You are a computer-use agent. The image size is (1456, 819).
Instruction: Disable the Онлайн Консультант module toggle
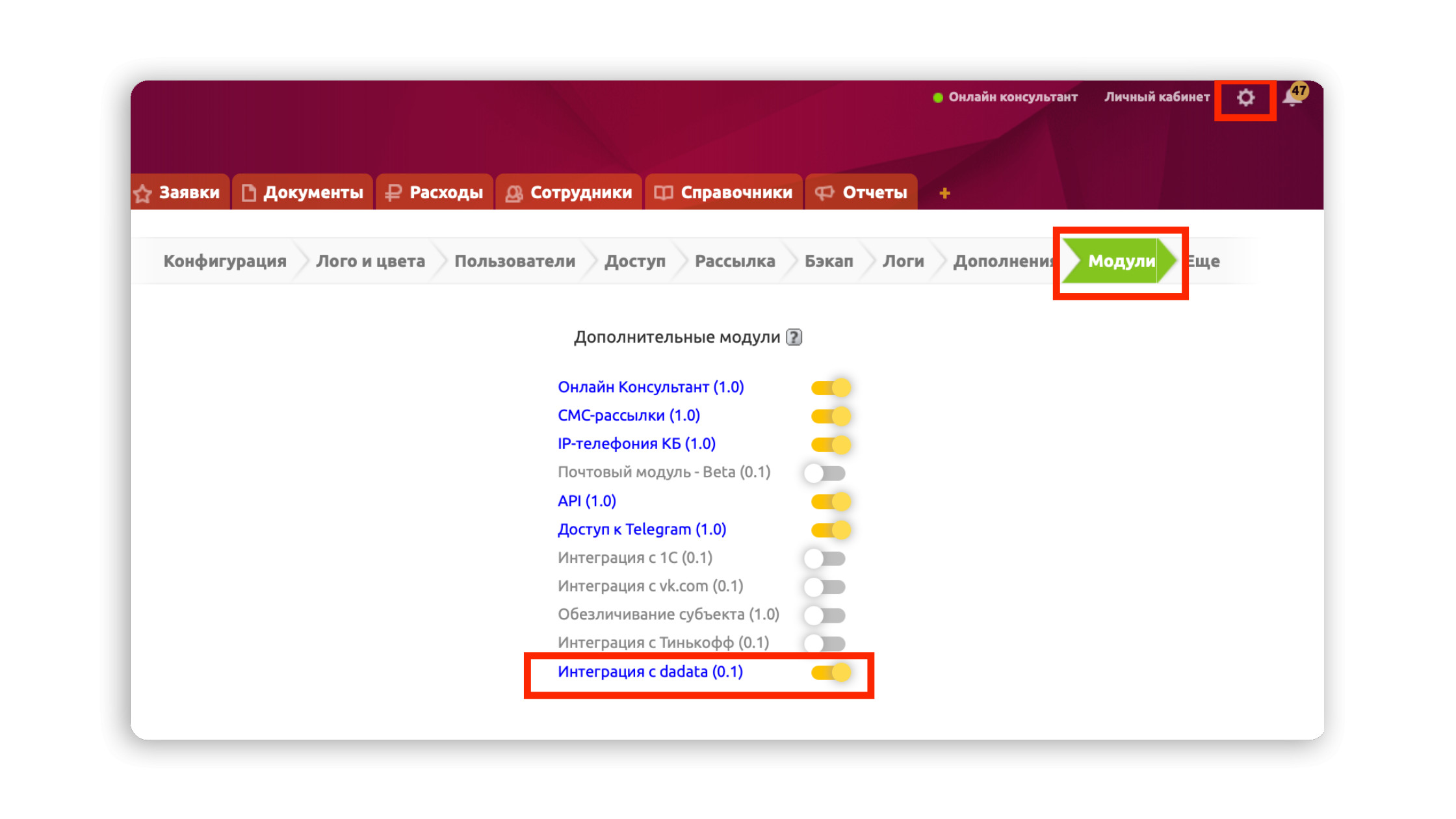831,388
